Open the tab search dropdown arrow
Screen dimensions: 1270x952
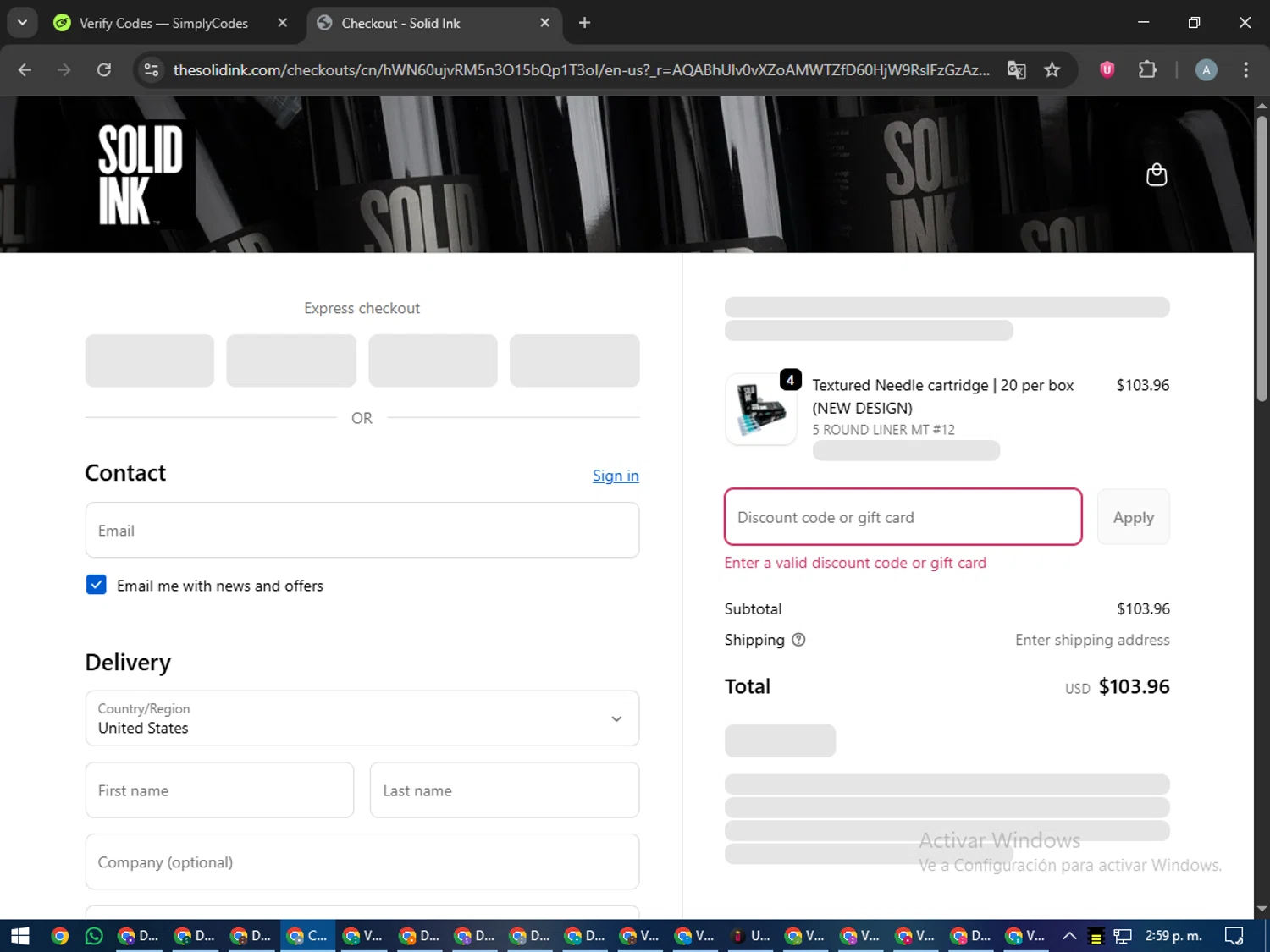[x=22, y=23]
